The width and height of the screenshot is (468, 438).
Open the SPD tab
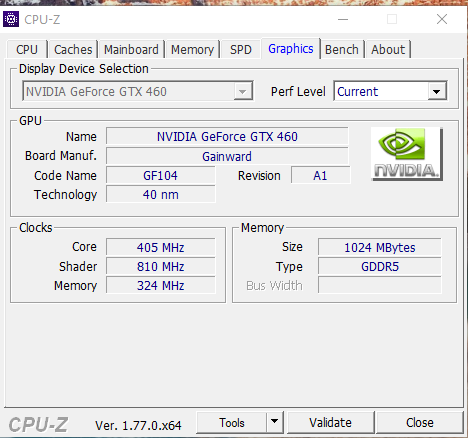pyautogui.click(x=241, y=50)
